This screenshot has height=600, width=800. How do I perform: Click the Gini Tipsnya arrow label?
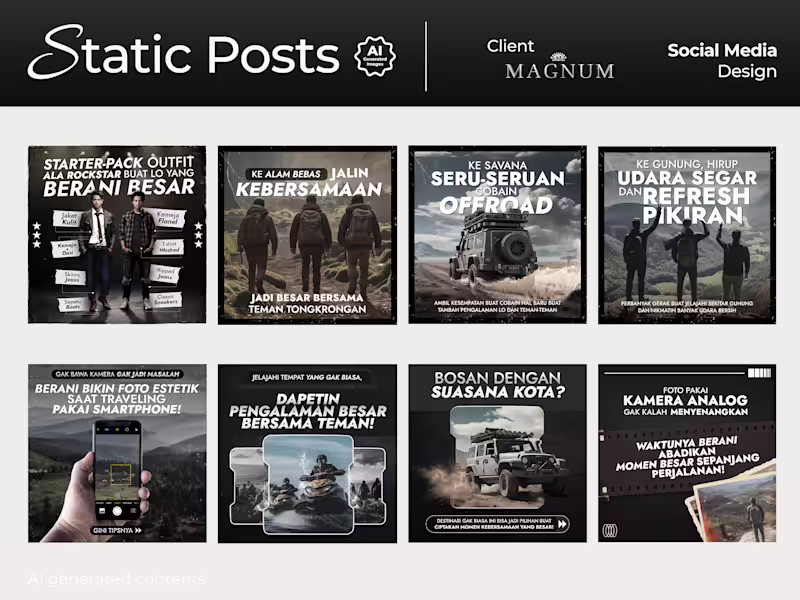[117, 531]
